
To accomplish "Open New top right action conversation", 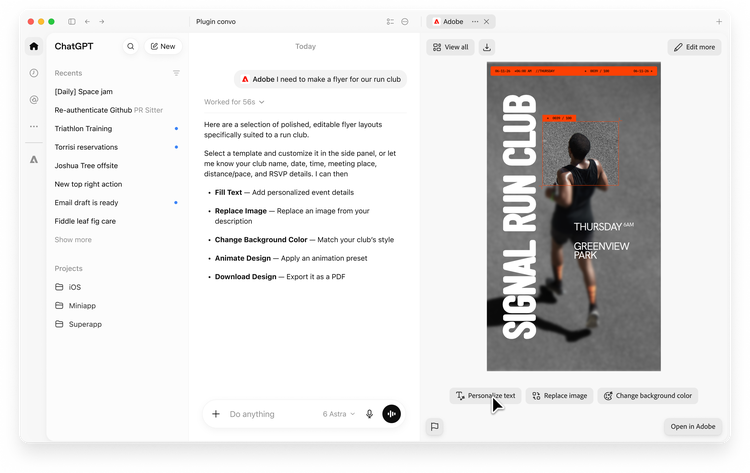I will click(88, 184).
